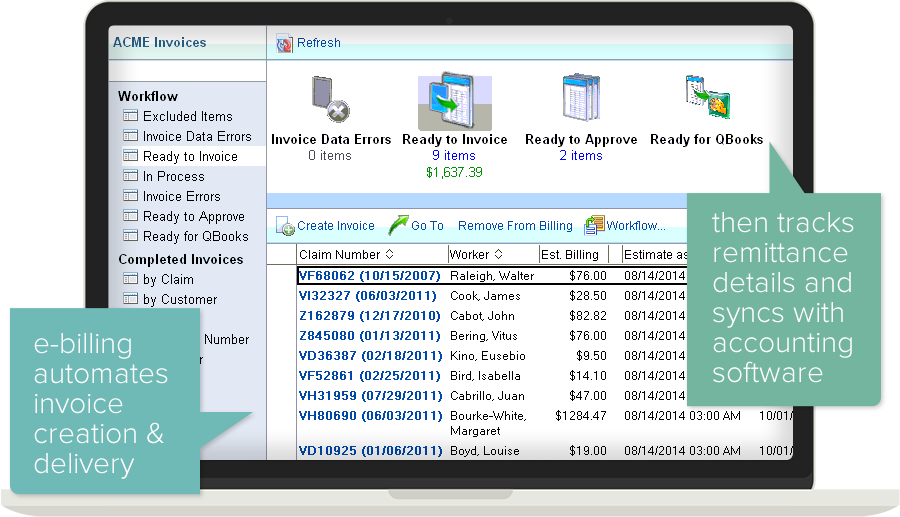Open claim VF68062 for Raleigh, Walter
The height and width of the screenshot is (517, 900).
coord(369,276)
